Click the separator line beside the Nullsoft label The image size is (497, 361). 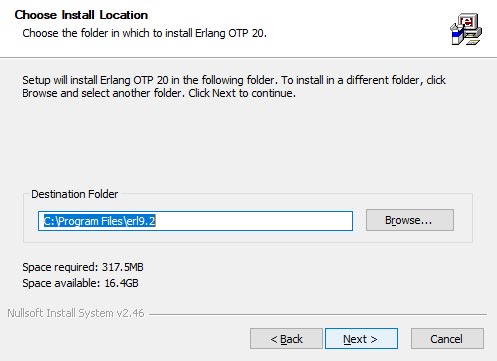coord(318,314)
